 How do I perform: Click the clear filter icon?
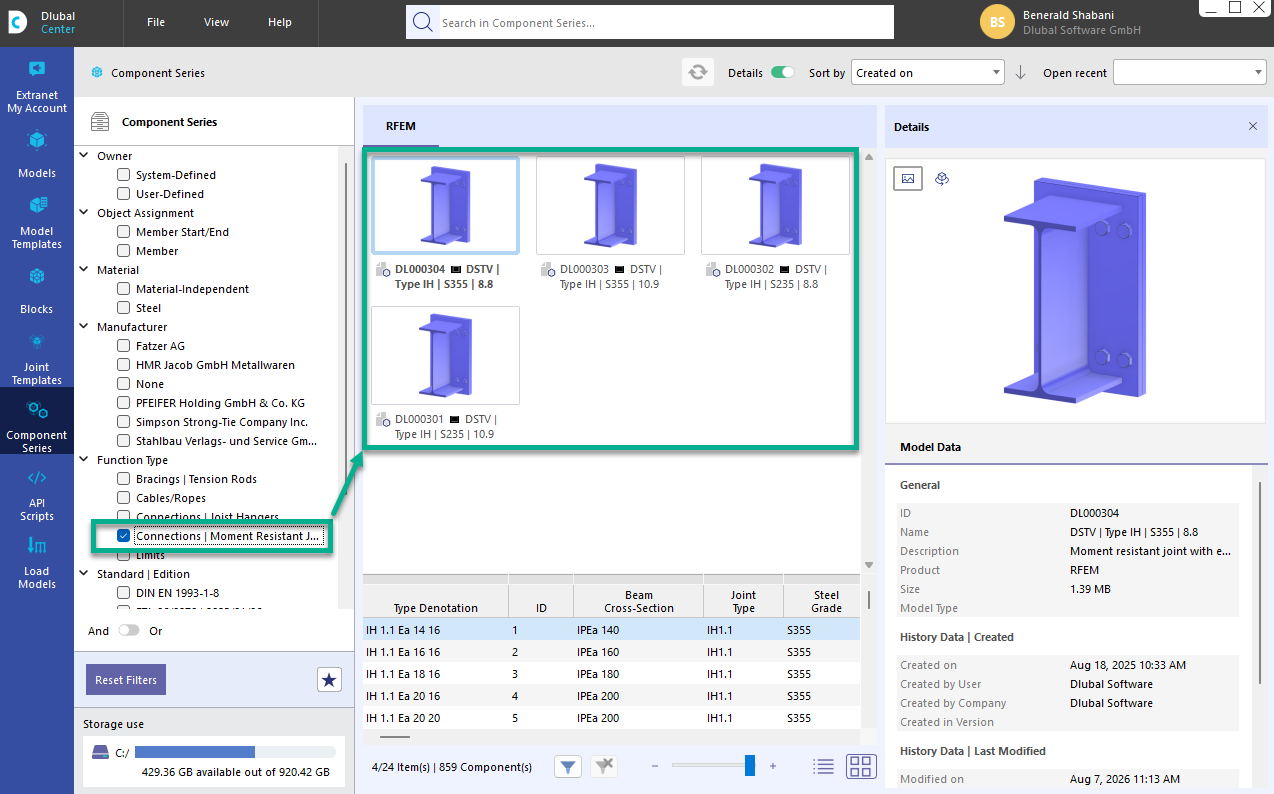tap(604, 767)
